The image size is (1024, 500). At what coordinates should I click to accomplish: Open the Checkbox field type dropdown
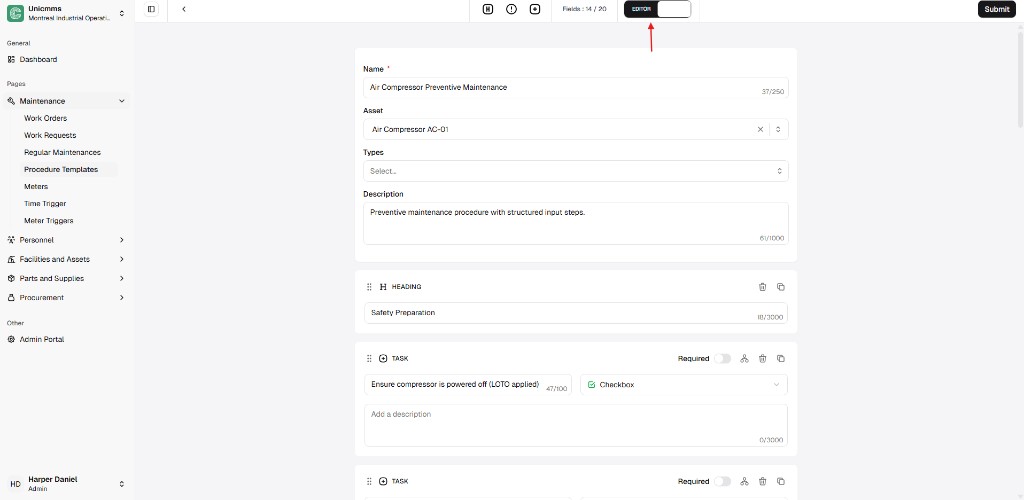coord(683,384)
